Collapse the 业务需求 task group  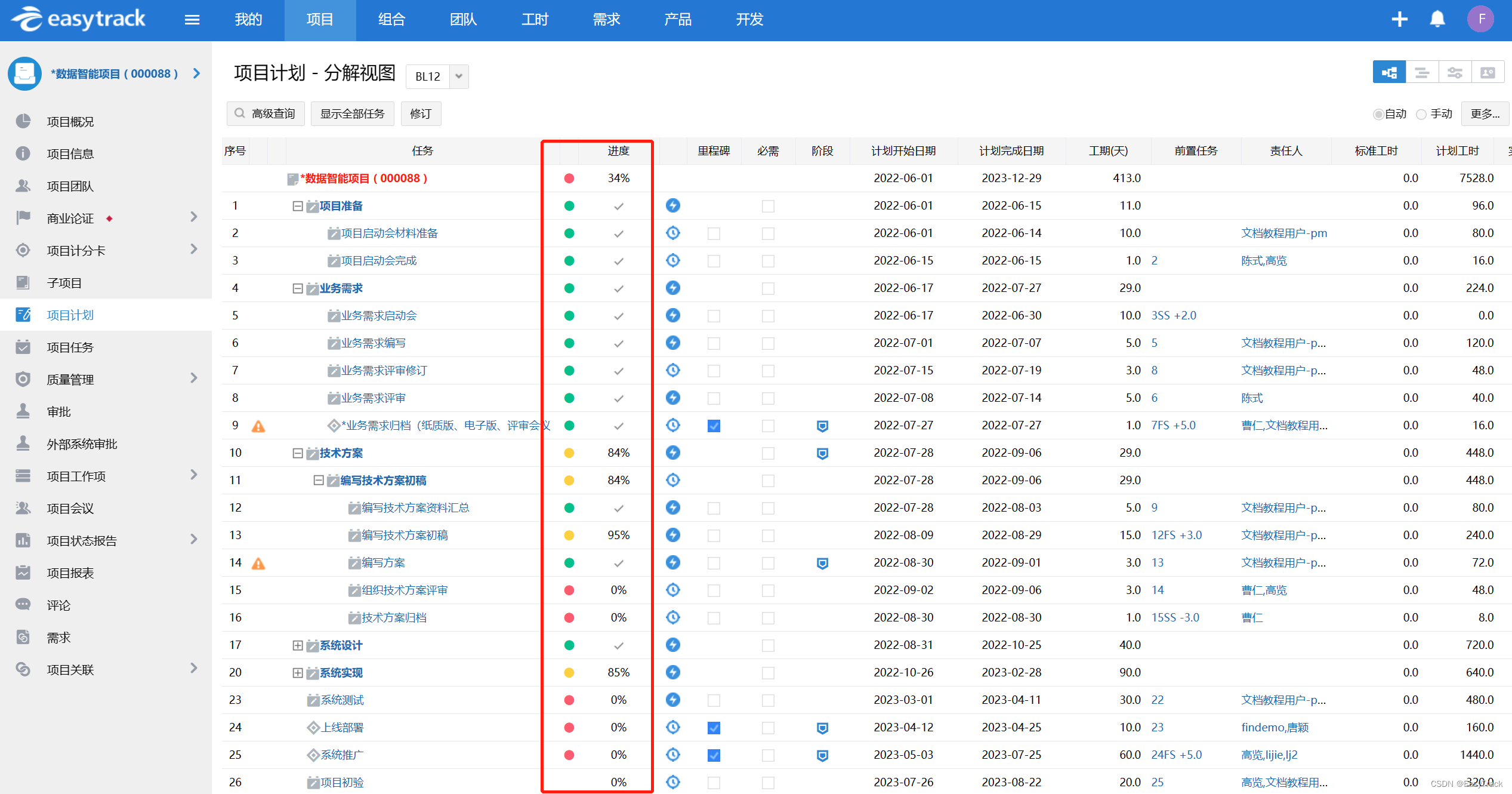pyautogui.click(x=297, y=288)
